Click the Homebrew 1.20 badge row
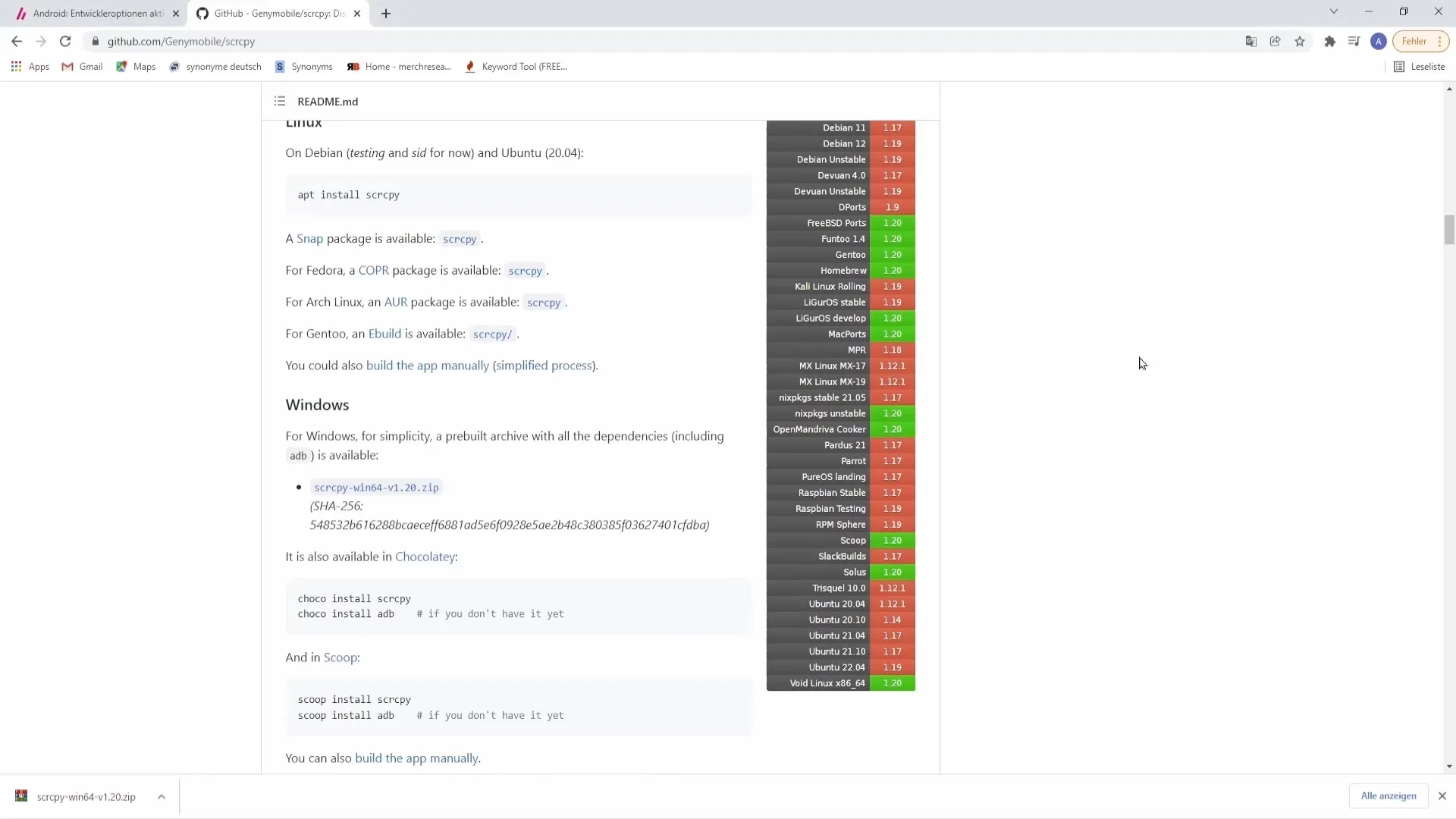Viewport: 1456px width, 819px height. point(841,271)
